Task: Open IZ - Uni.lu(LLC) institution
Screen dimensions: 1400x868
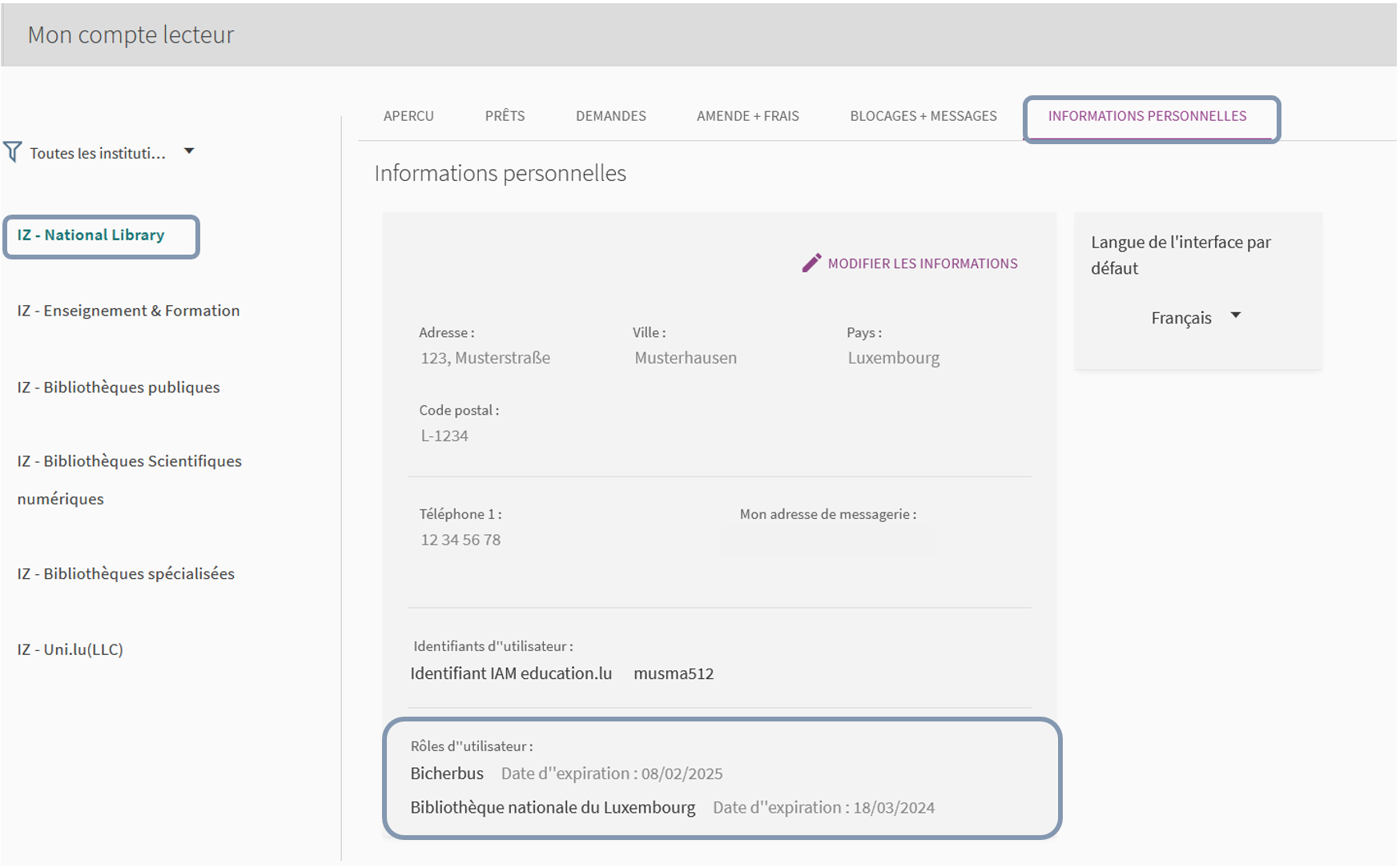Action: [70, 649]
